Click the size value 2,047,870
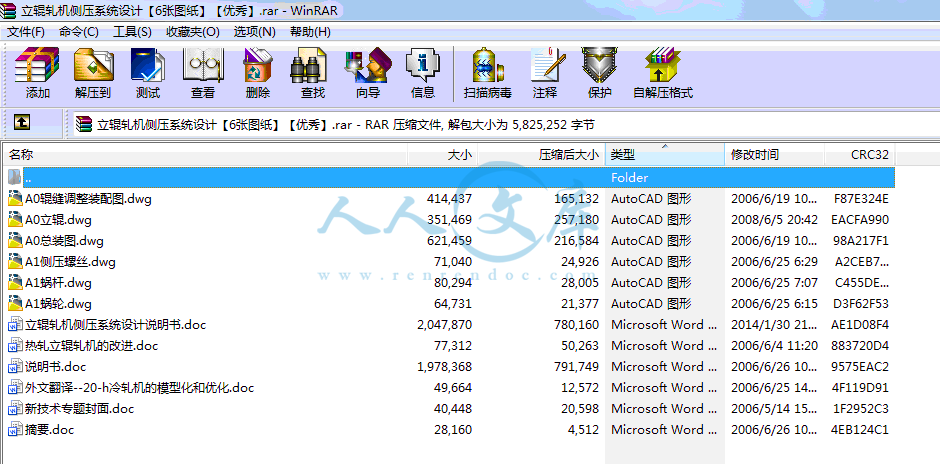 pos(444,325)
